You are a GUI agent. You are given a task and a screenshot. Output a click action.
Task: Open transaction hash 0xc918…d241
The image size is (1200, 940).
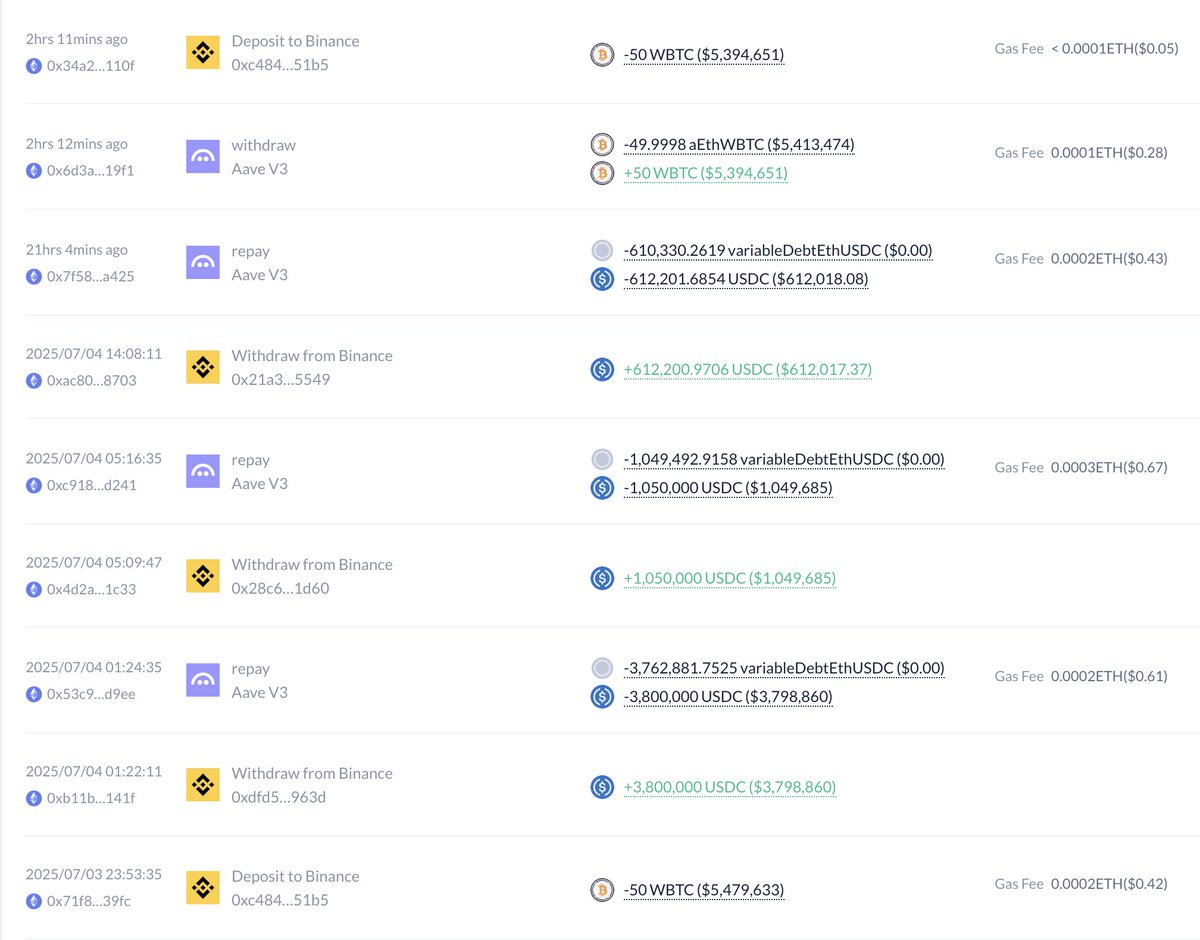tap(92, 485)
